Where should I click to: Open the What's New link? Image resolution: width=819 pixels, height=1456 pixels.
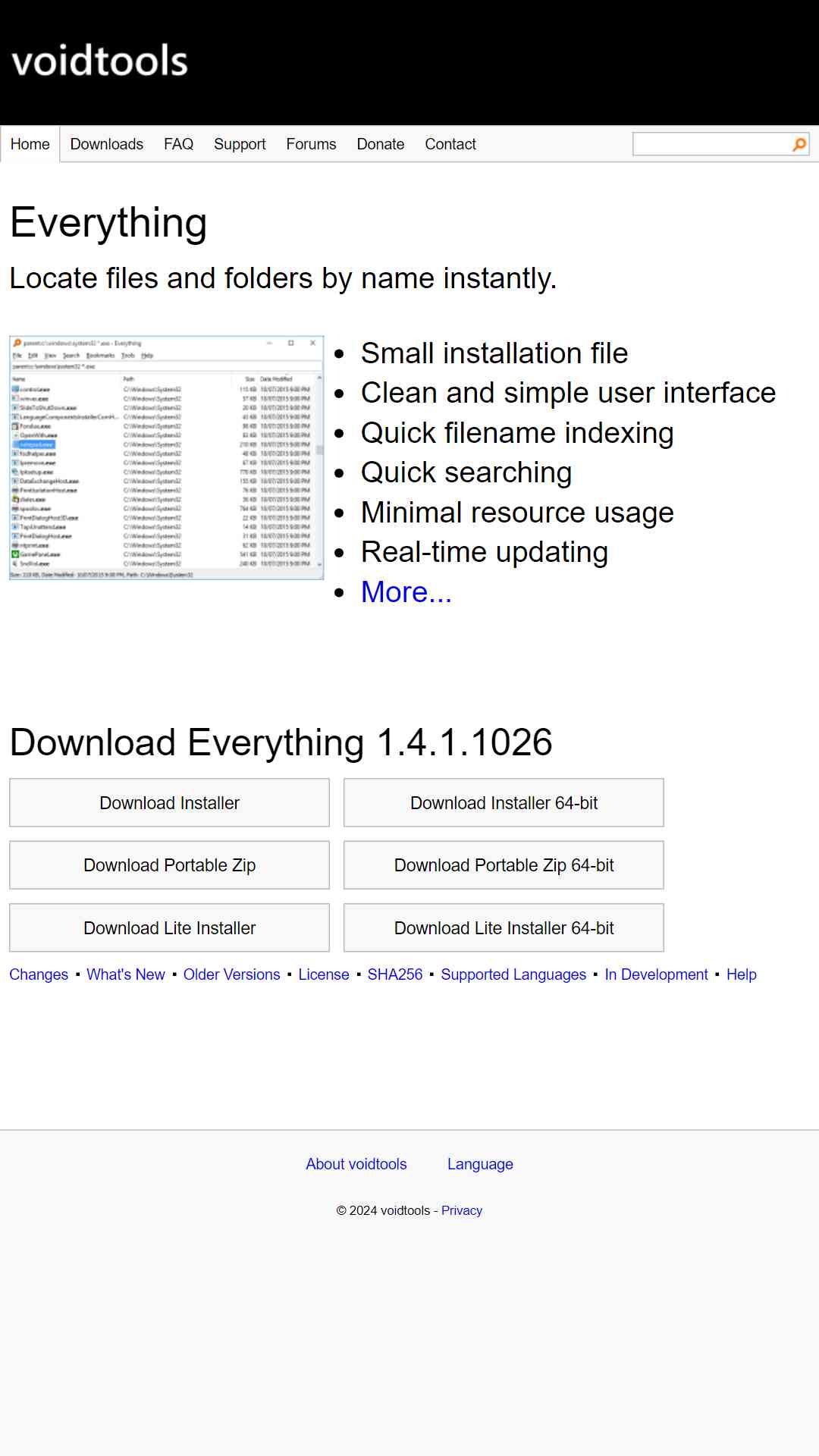pos(126,974)
